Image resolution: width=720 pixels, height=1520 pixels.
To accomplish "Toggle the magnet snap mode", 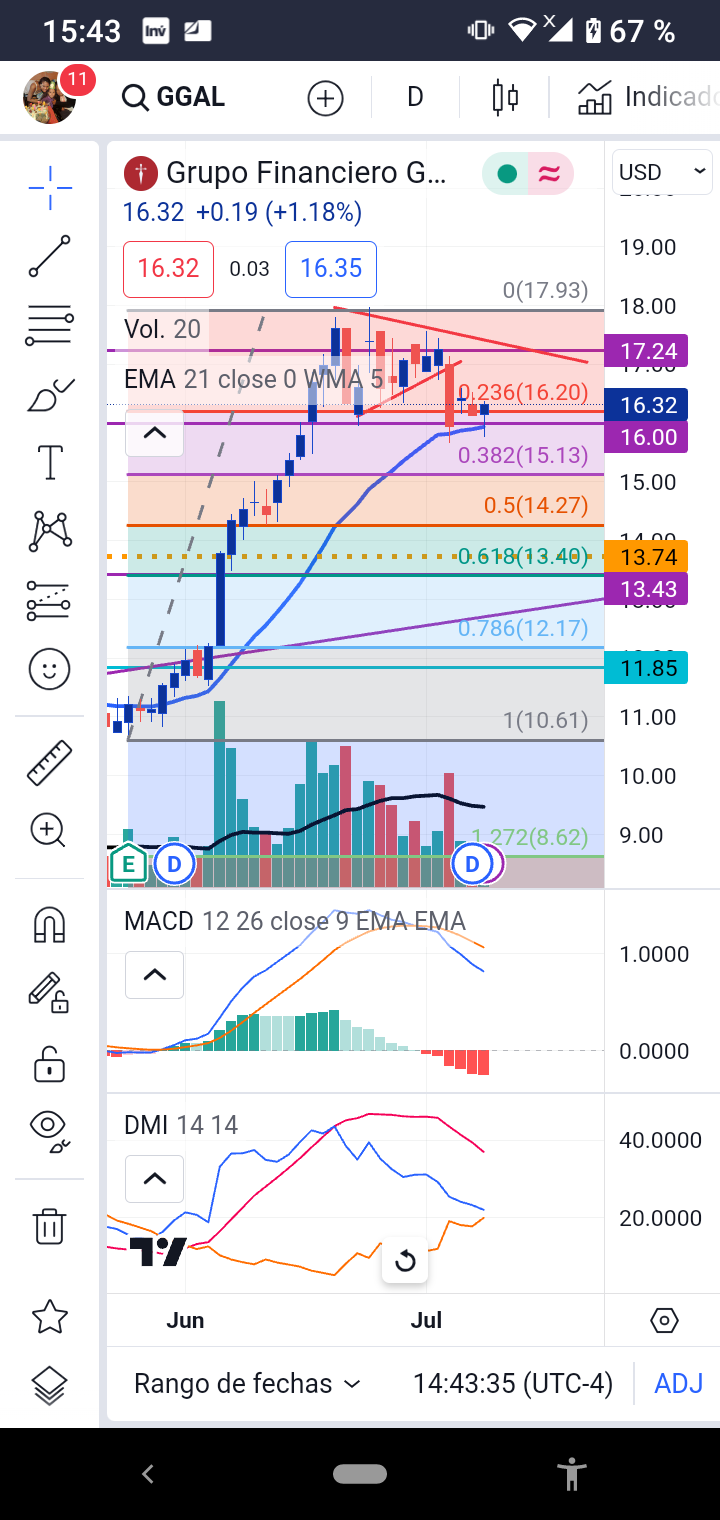I will (x=50, y=925).
